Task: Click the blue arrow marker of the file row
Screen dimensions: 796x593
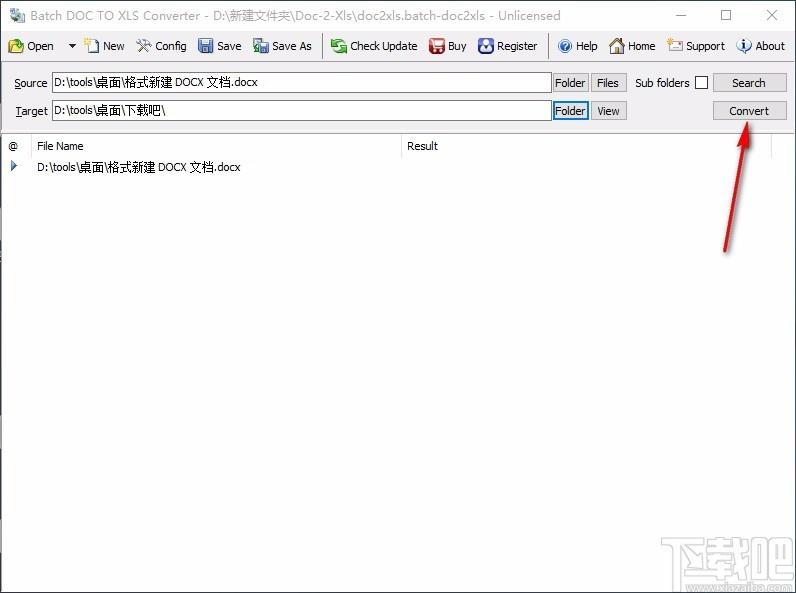Action: point(14,166)
